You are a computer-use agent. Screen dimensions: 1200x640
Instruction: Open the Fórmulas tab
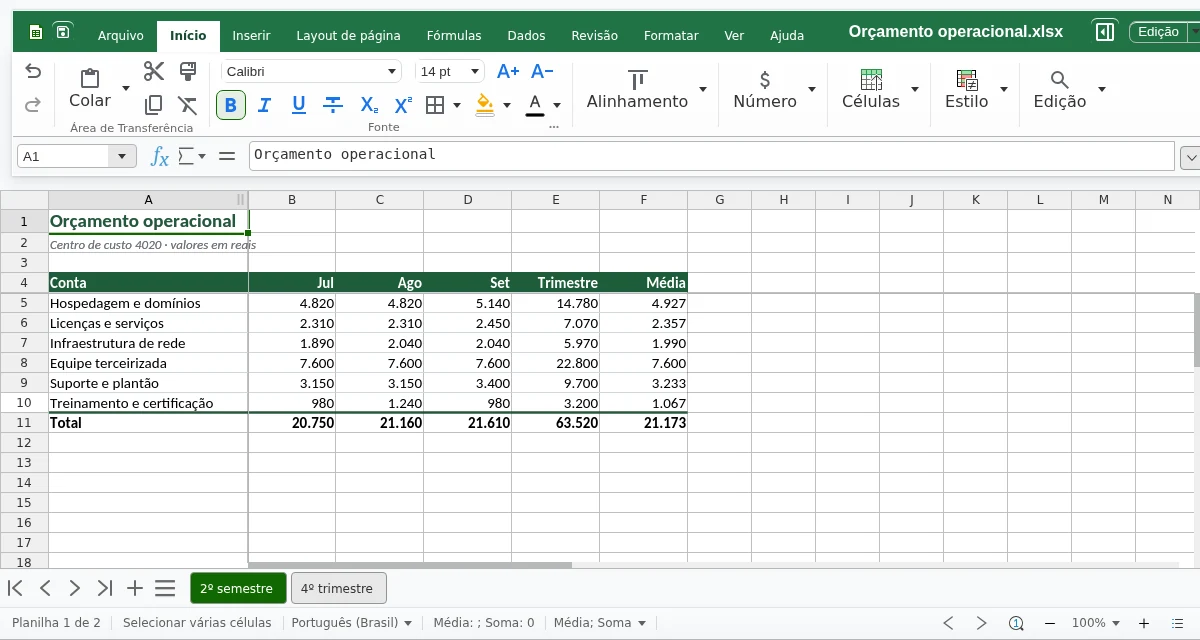pyautogui.click(x=454, y=35)
